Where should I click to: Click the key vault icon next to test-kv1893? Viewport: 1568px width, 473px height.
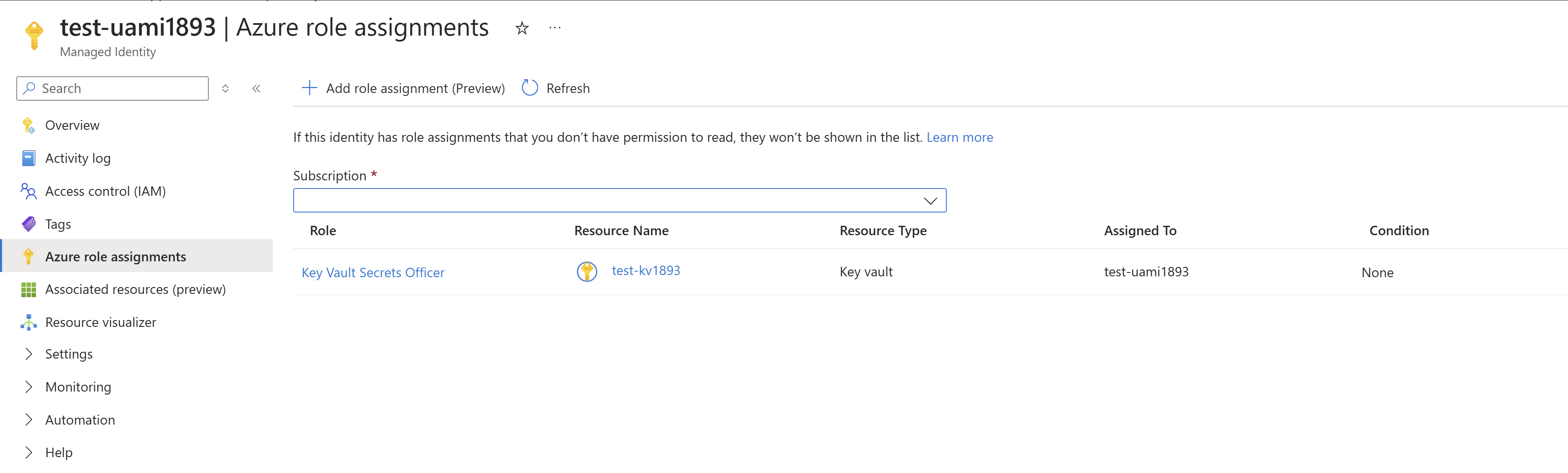[x=586, y=271]
